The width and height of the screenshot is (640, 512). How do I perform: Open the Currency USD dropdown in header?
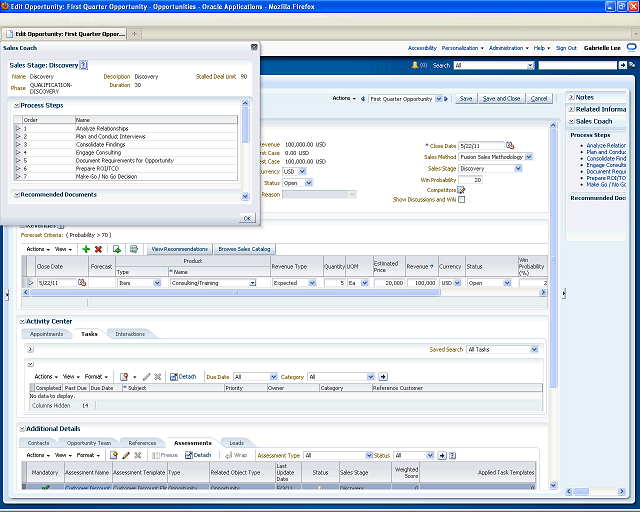302,171
